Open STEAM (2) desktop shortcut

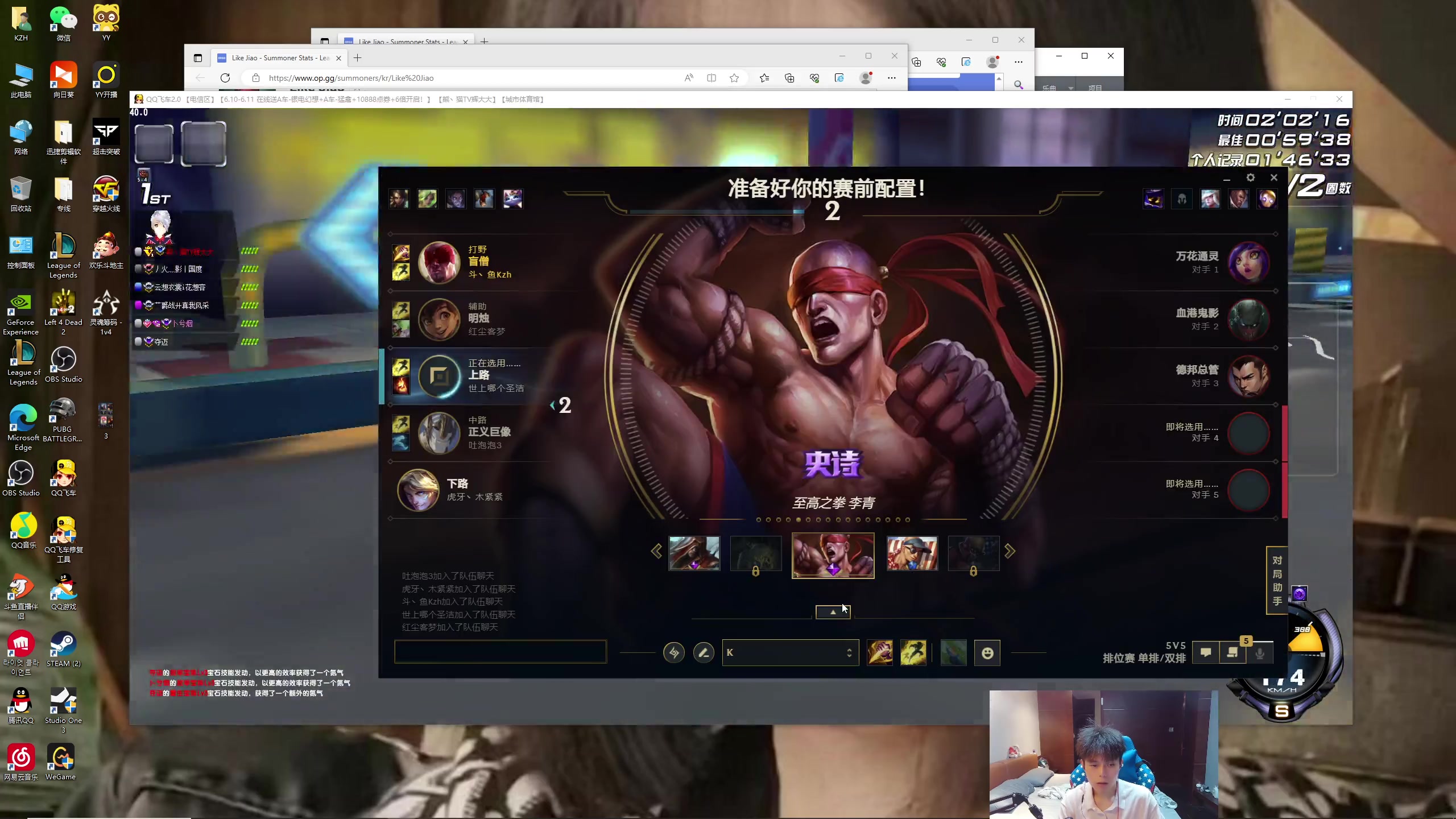(63, 648)
